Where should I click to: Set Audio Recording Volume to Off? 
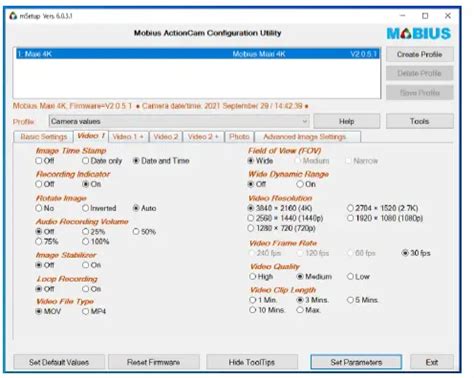coord(45,231)
